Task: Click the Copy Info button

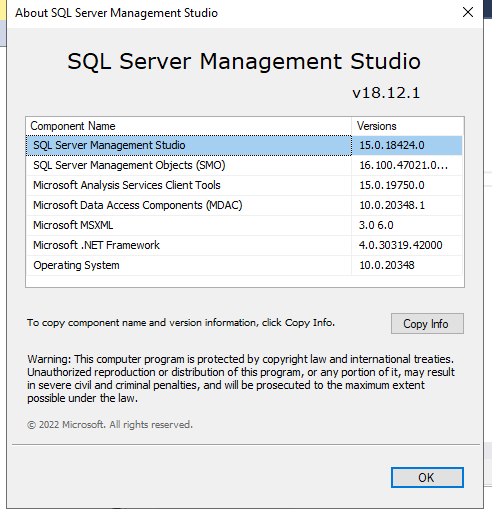Action: pos(427,323)
